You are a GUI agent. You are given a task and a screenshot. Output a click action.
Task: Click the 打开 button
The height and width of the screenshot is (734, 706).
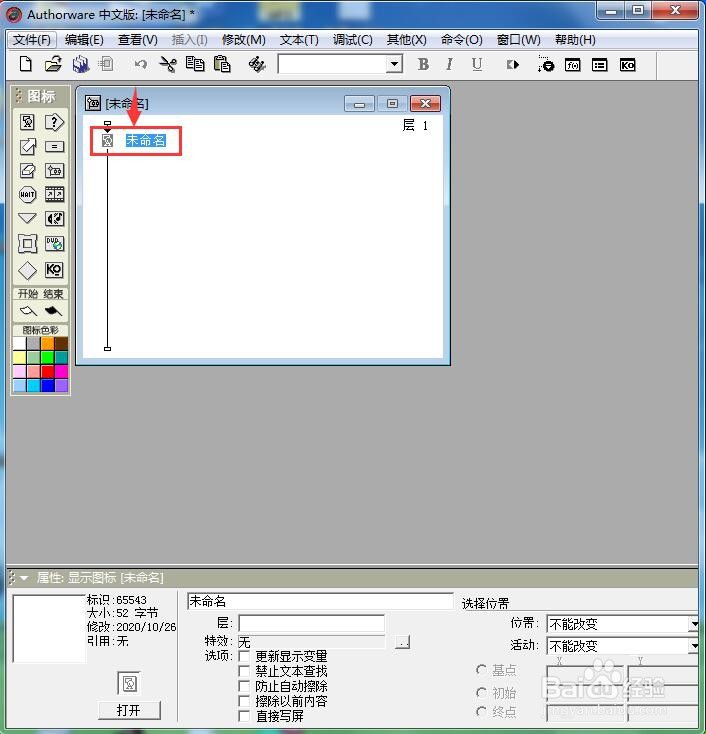coord(129,710)
